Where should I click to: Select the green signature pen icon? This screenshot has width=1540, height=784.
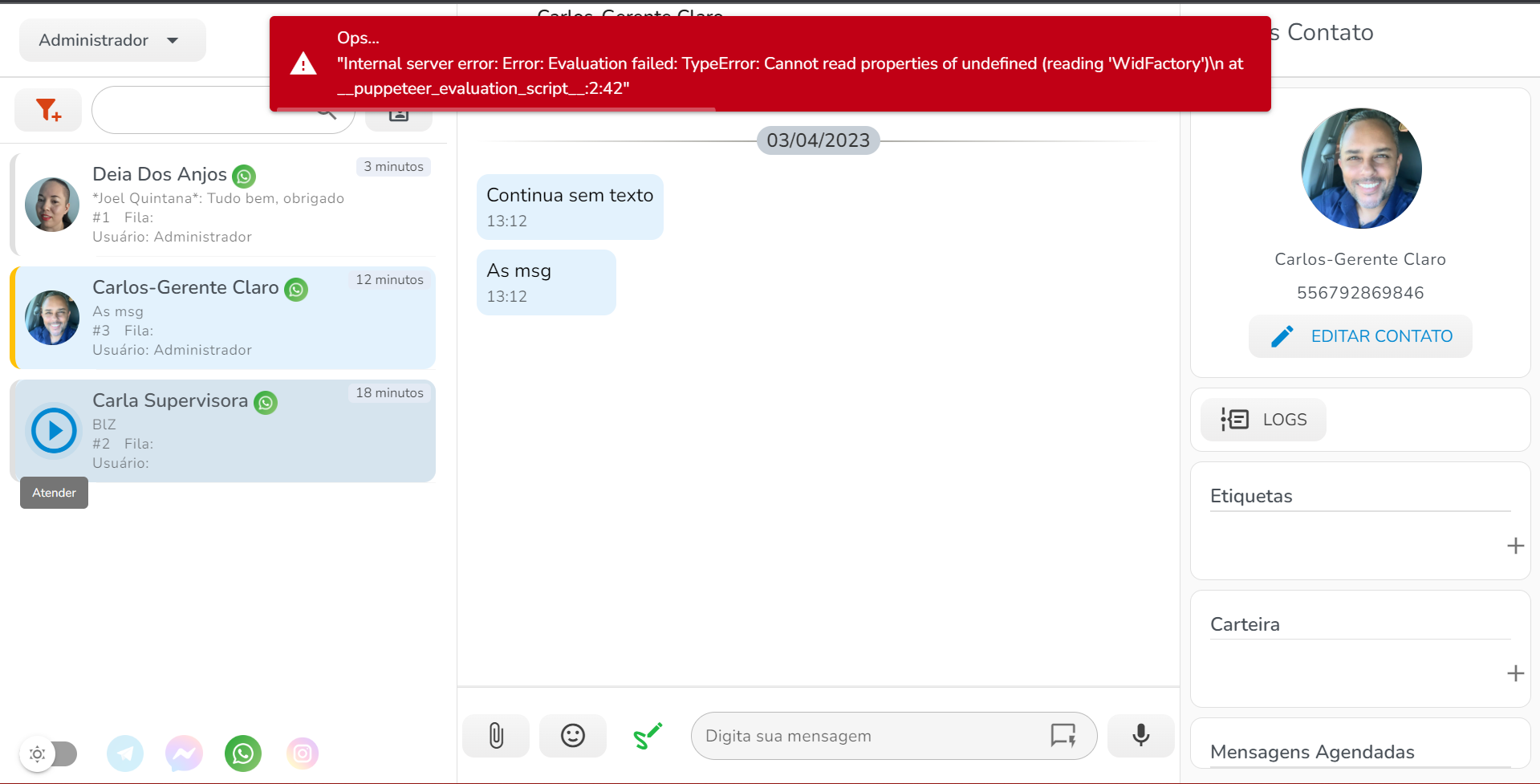coord(648,735)
